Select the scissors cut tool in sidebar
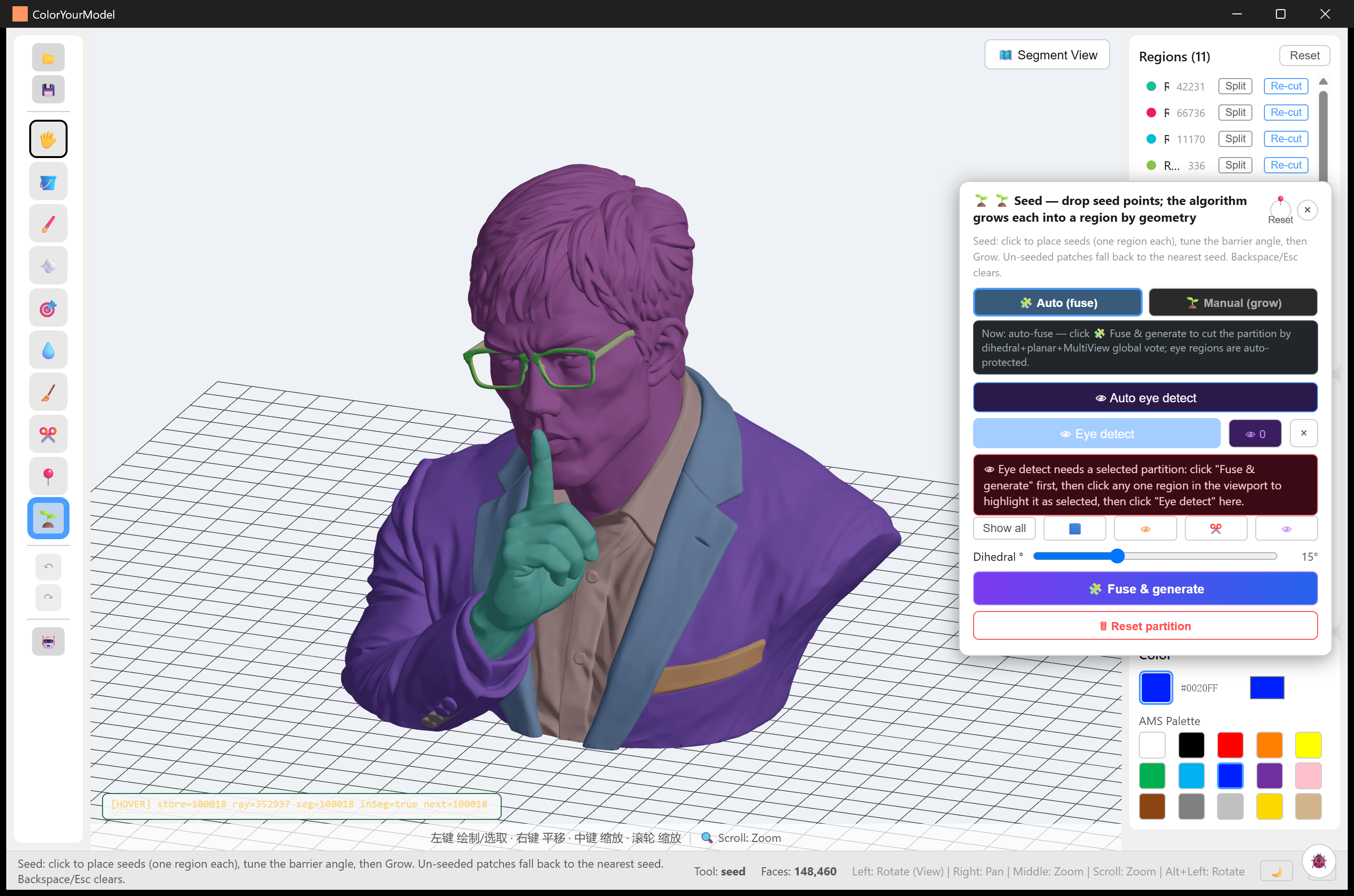1354x896 pixels. [x=48, y=434]
